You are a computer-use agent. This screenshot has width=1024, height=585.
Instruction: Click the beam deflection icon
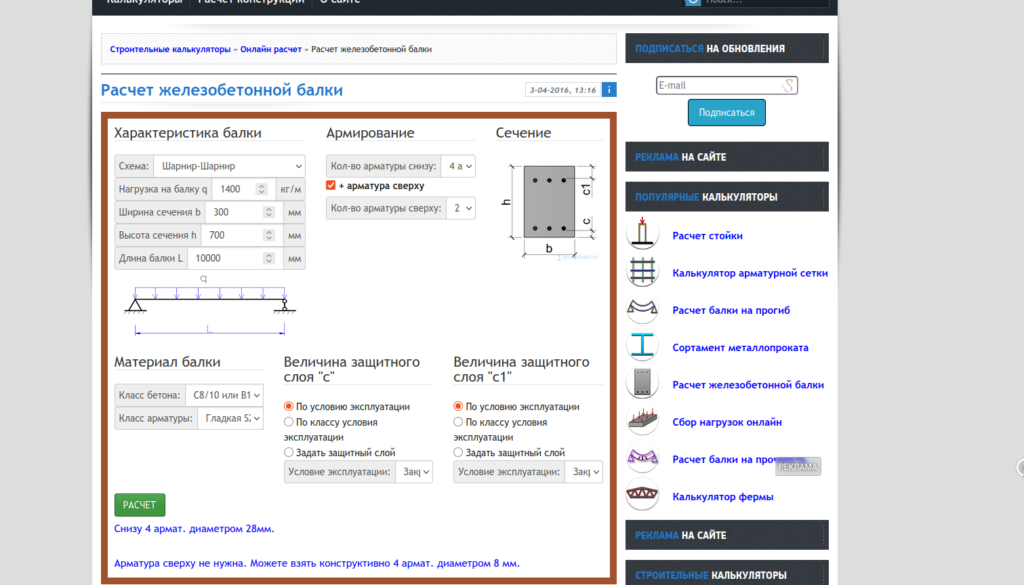point(642,310)
